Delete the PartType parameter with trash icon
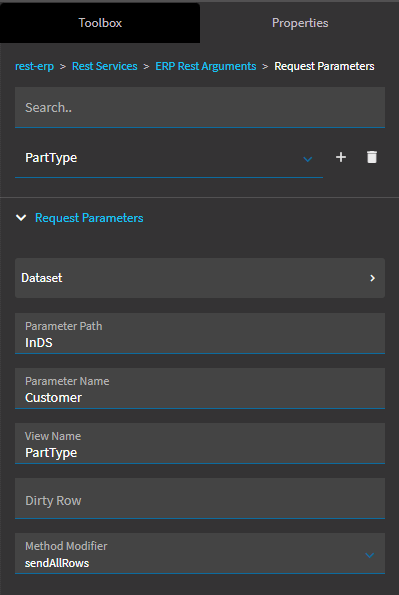The image size is (399, 595). click(x=372, y=157)
